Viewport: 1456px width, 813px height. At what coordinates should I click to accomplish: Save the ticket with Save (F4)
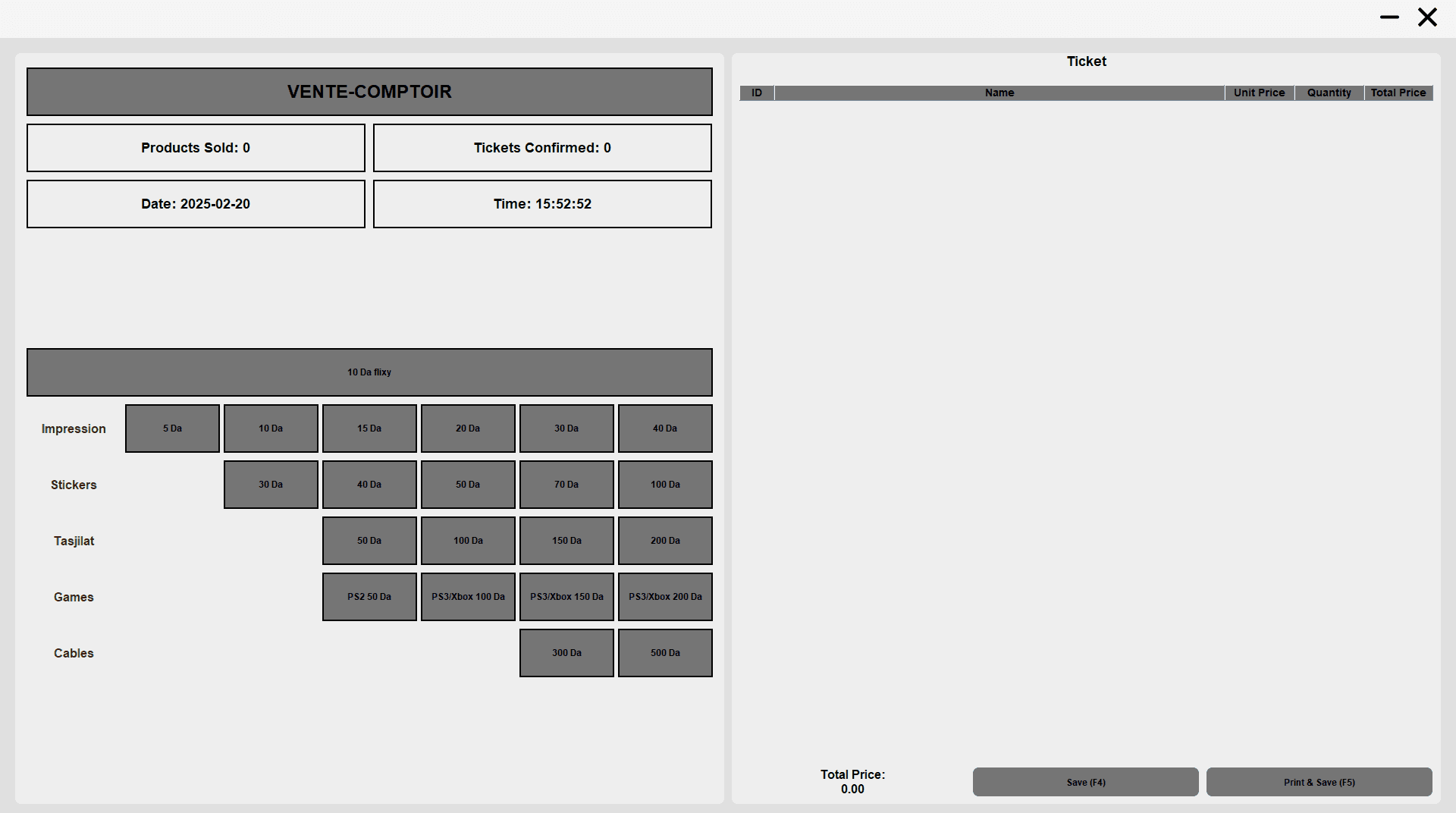click(x=1086, y=782)
